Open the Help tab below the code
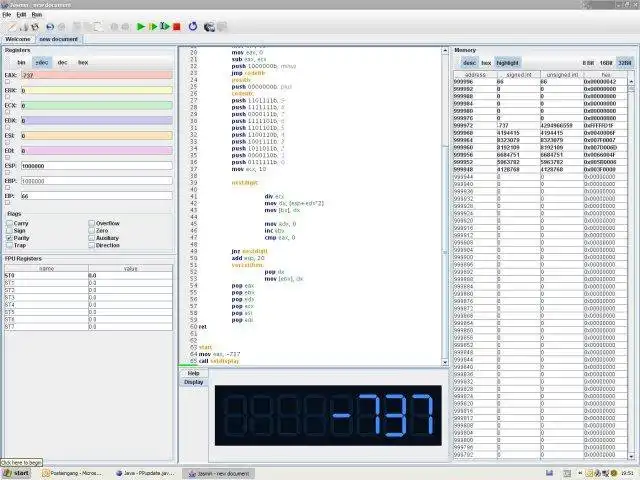This screenshot has width=640, height=480. click(193, 373)
